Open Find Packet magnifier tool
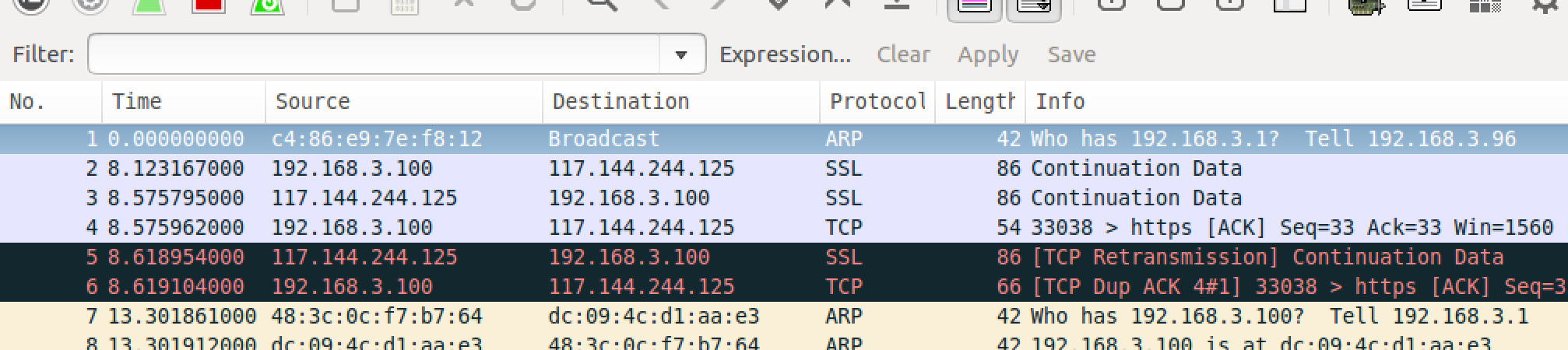 pos(601,6)
